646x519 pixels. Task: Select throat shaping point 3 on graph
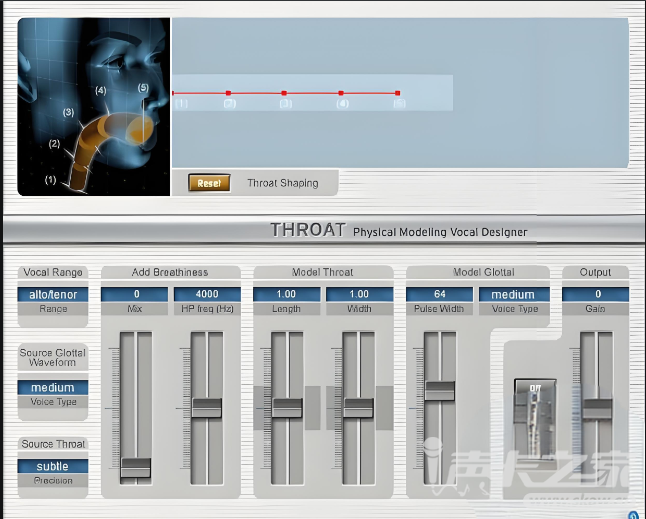(x=284, y=93)
